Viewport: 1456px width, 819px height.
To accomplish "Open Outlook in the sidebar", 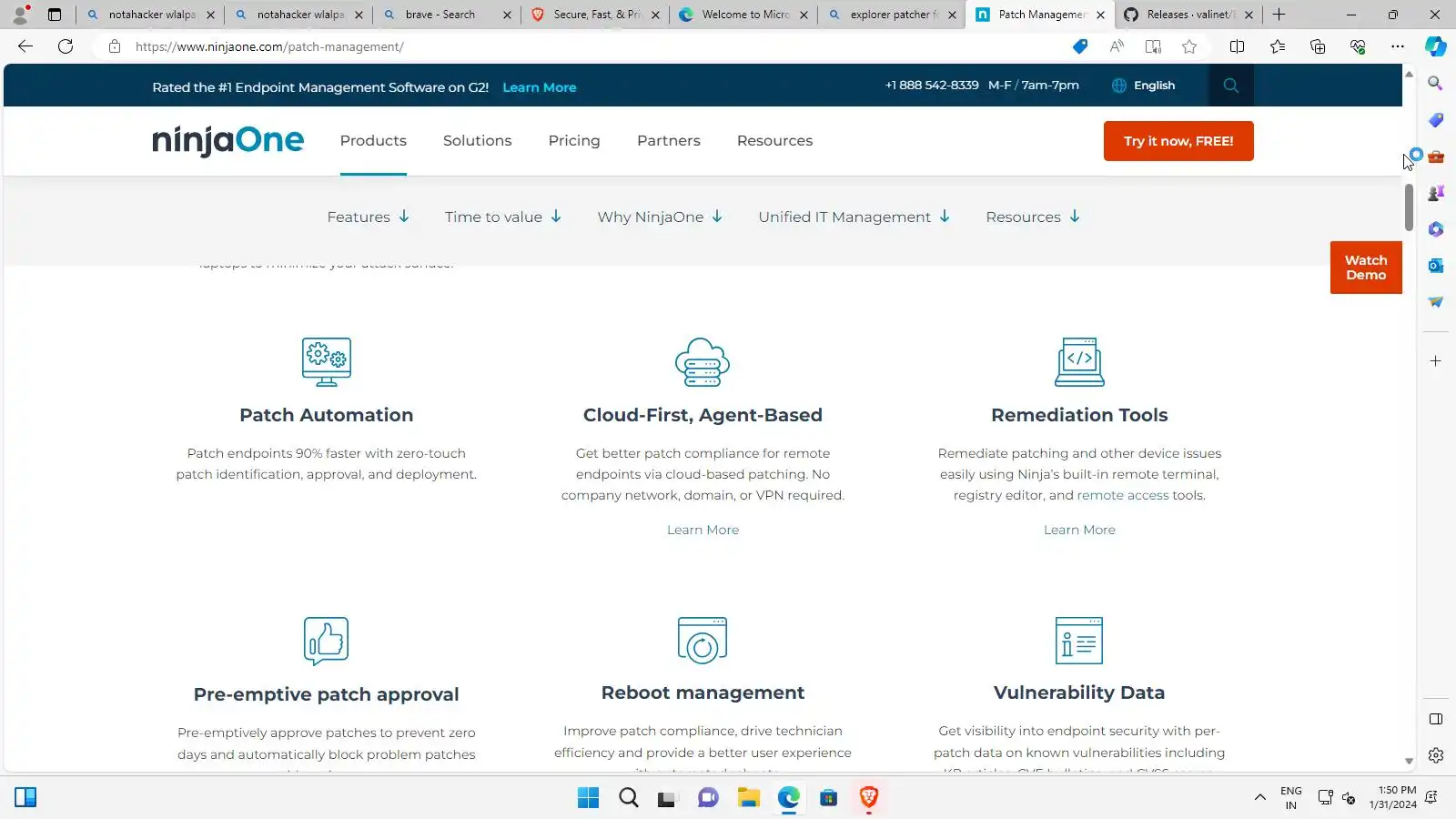I will point(1436,266).
